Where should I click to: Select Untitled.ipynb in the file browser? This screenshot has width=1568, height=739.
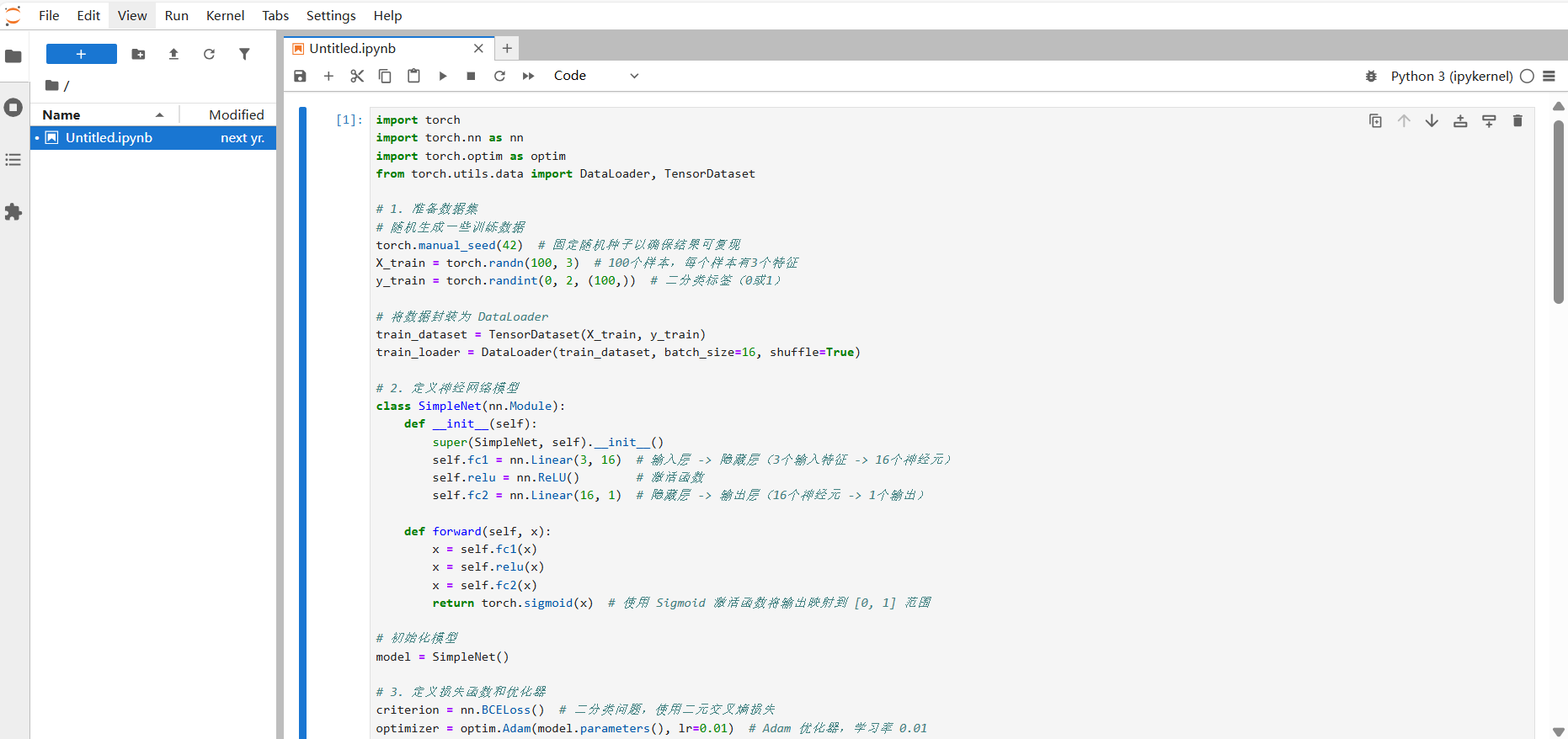[109, 138]
